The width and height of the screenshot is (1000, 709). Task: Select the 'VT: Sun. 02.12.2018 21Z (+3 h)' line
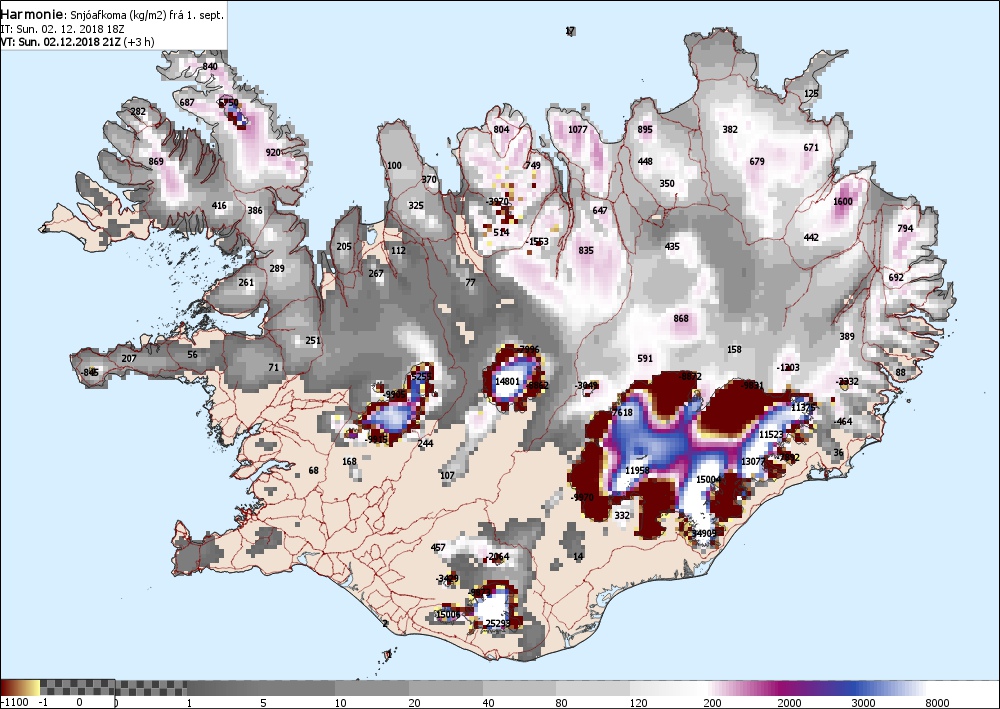point(77,42)
